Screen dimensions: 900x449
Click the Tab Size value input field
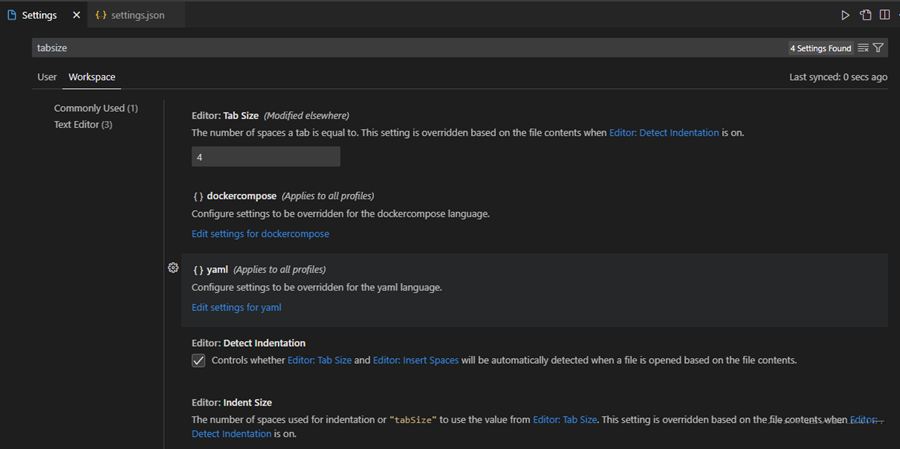(x=265, y=157)
